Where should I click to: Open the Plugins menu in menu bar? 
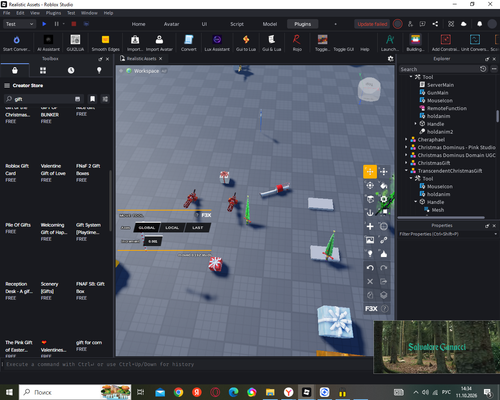pos(53,13)
